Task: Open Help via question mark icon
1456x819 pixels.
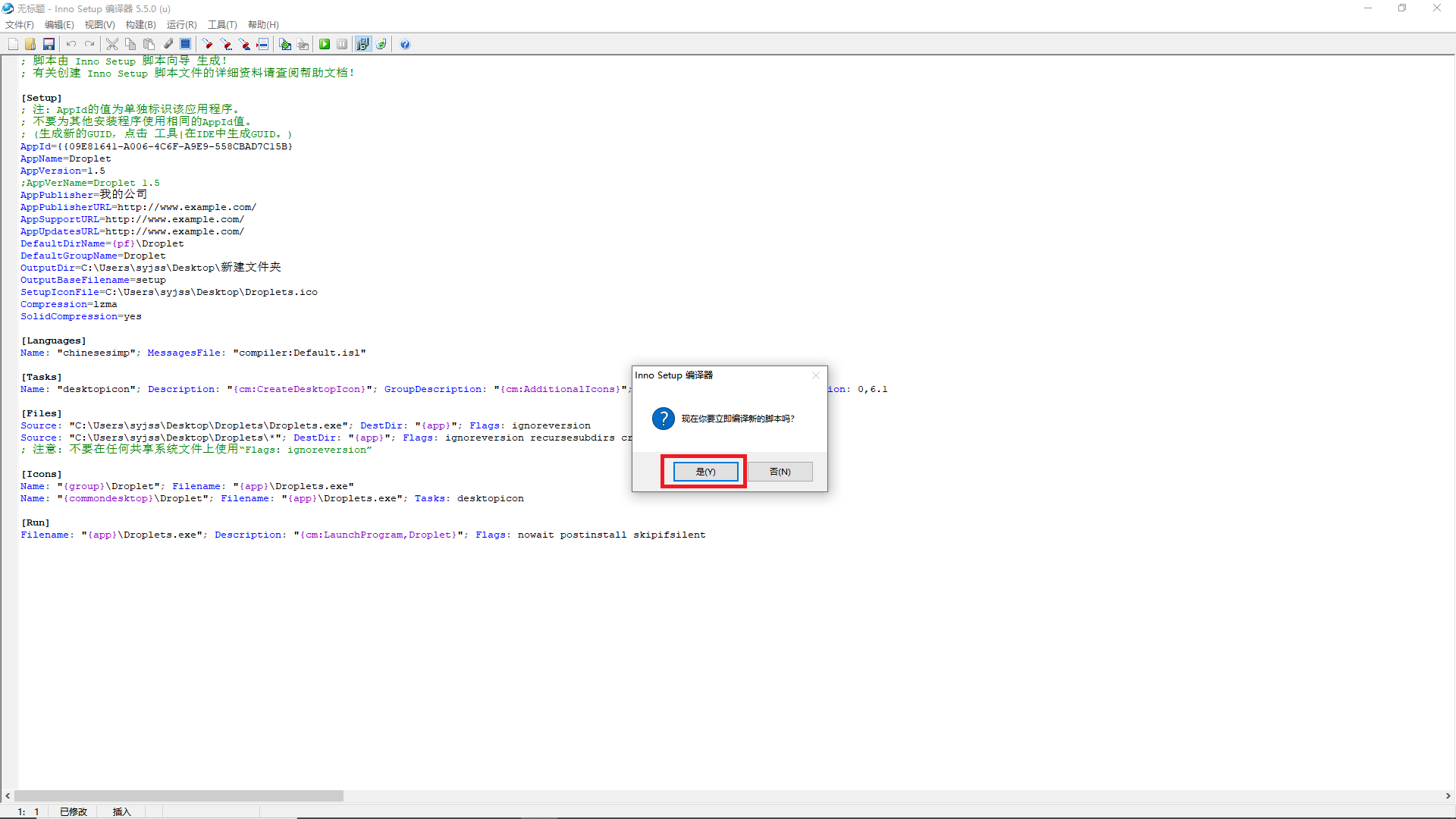Action: [405, 44]
